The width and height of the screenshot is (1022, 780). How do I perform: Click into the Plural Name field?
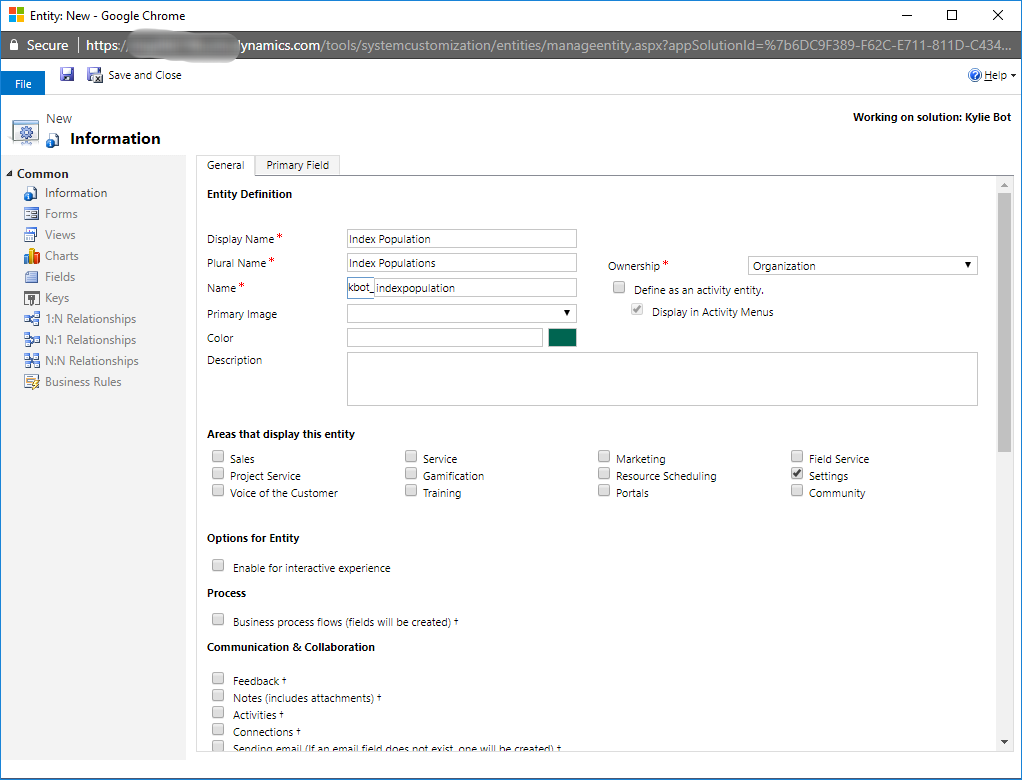pyautogui.click(x=461, y=263)
